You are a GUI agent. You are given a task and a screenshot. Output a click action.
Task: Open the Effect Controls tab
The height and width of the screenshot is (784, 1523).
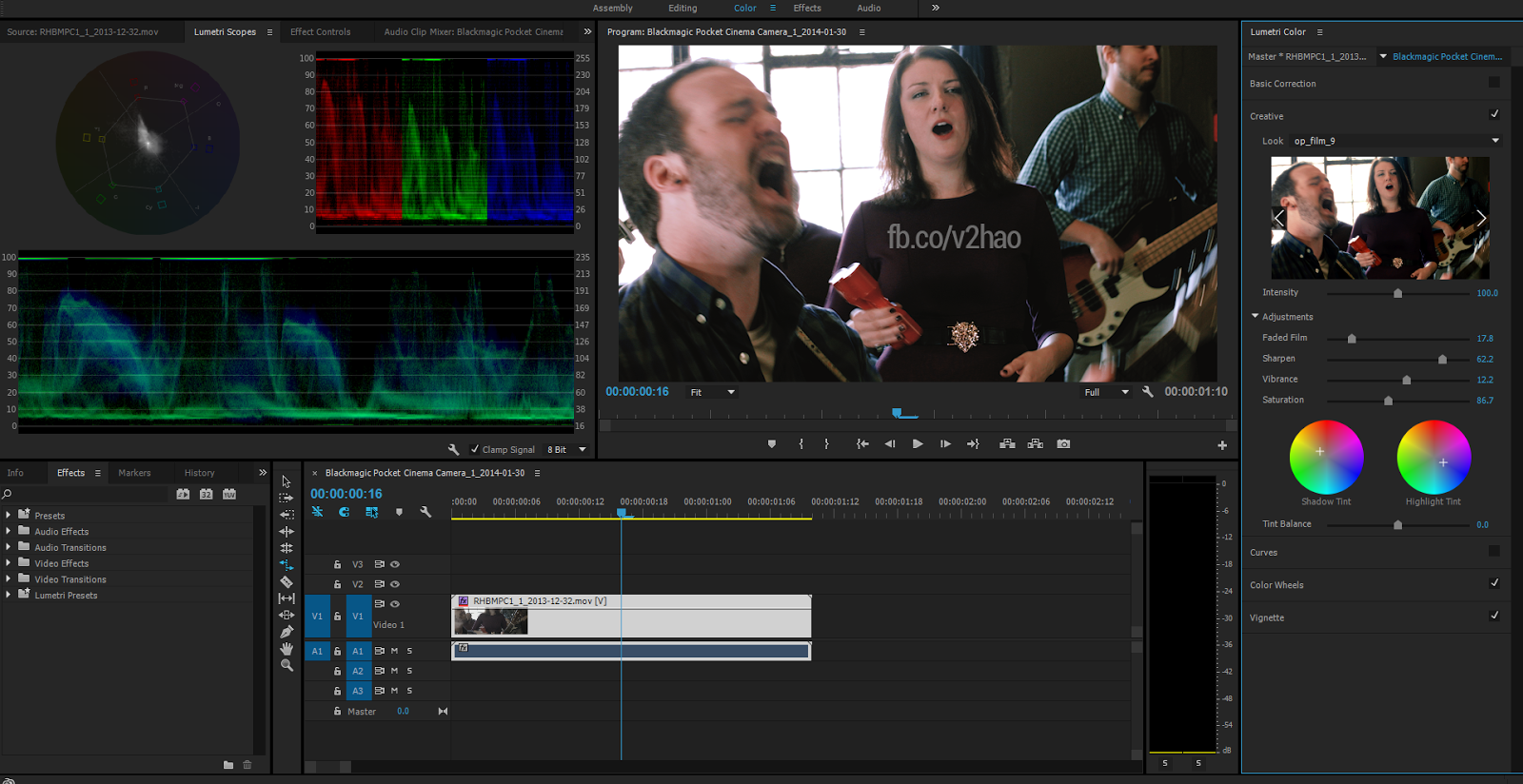point(320,31)
